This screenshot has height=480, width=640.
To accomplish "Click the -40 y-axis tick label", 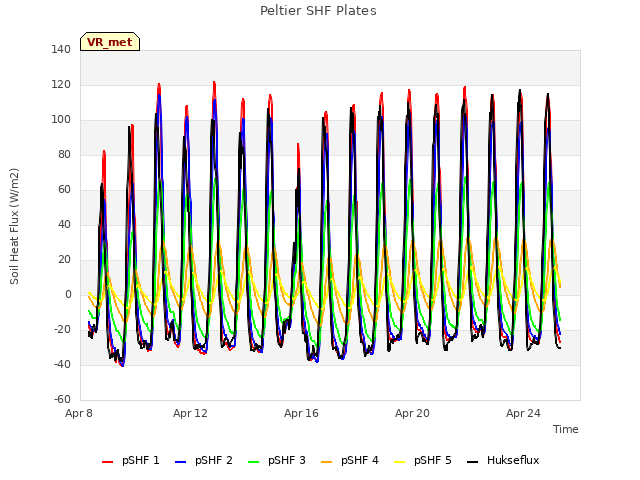I will tap(62, 364).
